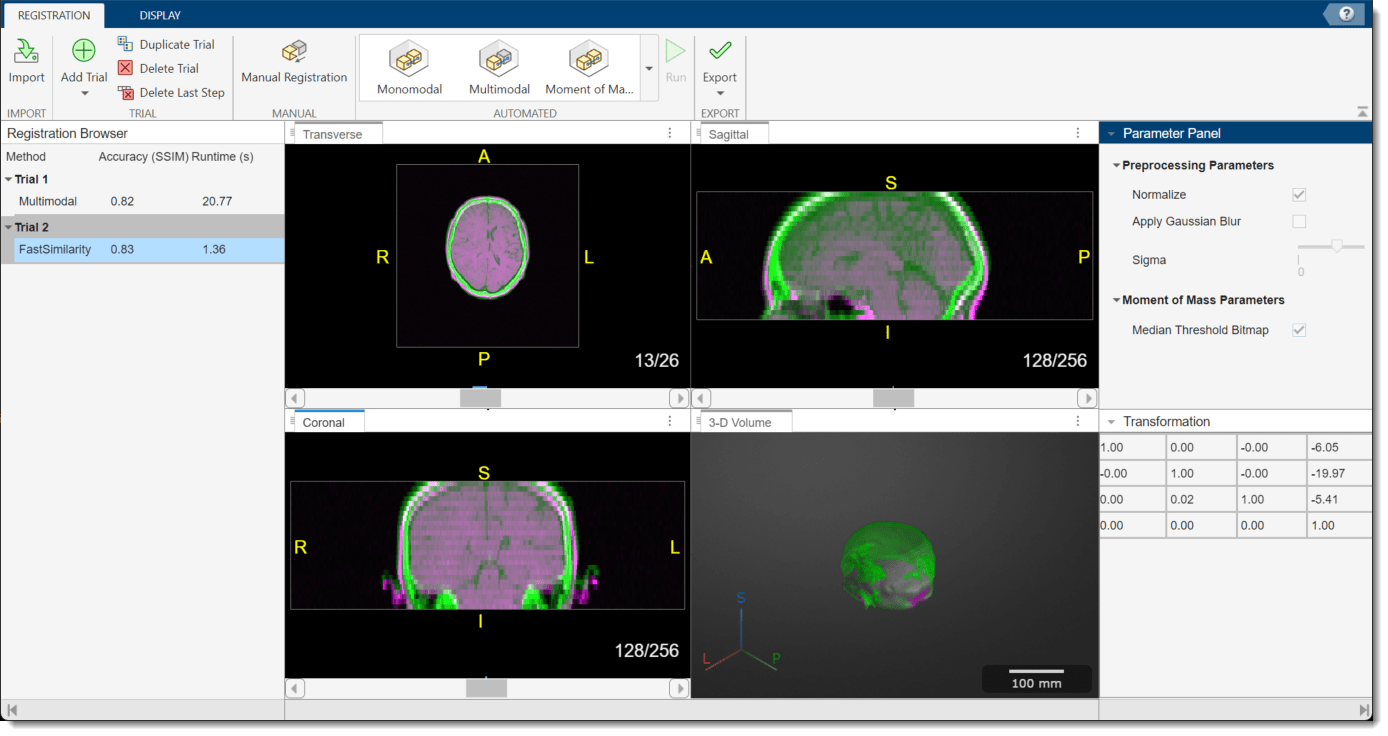The width and height of the screenshot is (1388, 736).
Task: Toggle the Normalize checkbox
Action: coord(1299,195)
